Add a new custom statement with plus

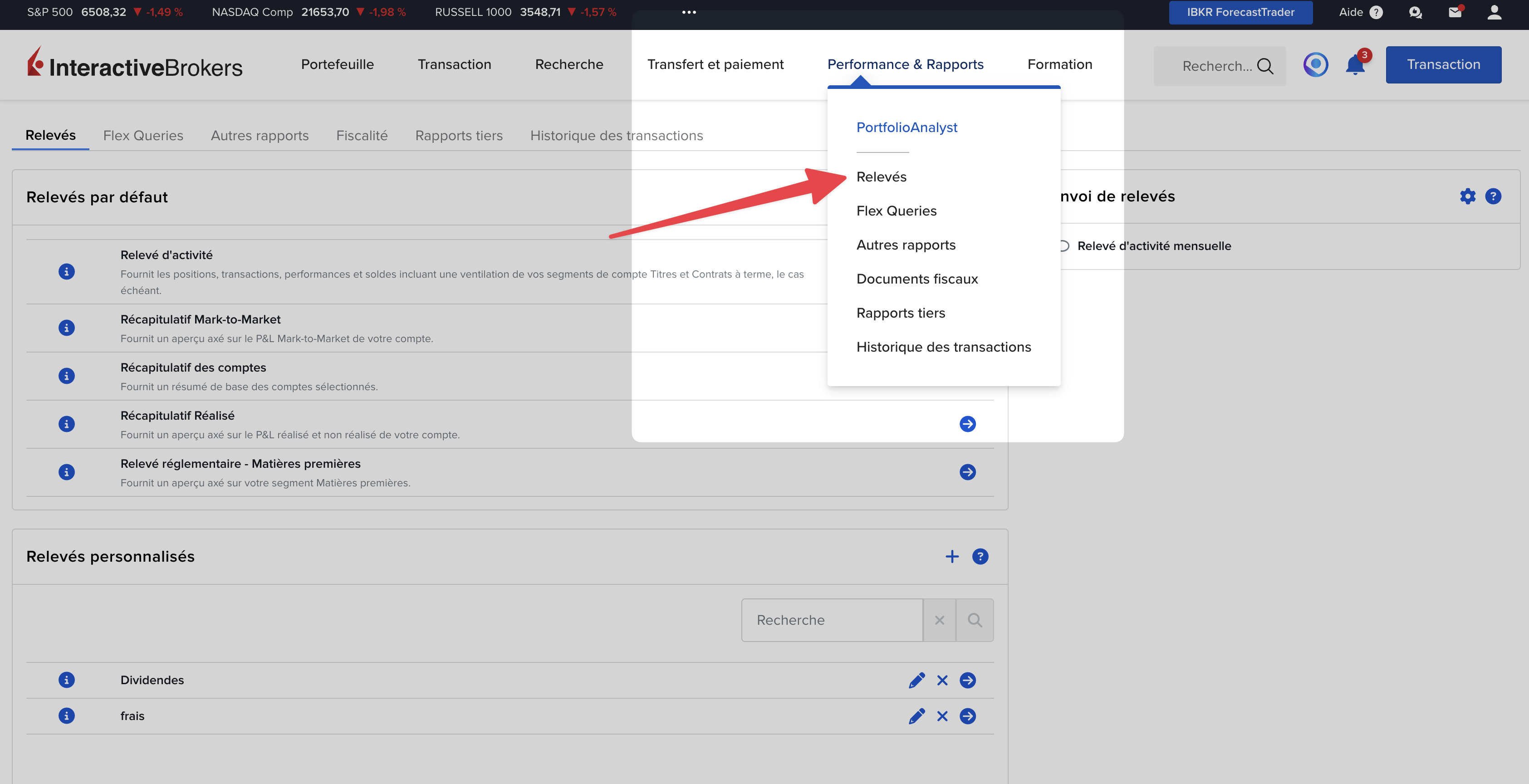952,557
